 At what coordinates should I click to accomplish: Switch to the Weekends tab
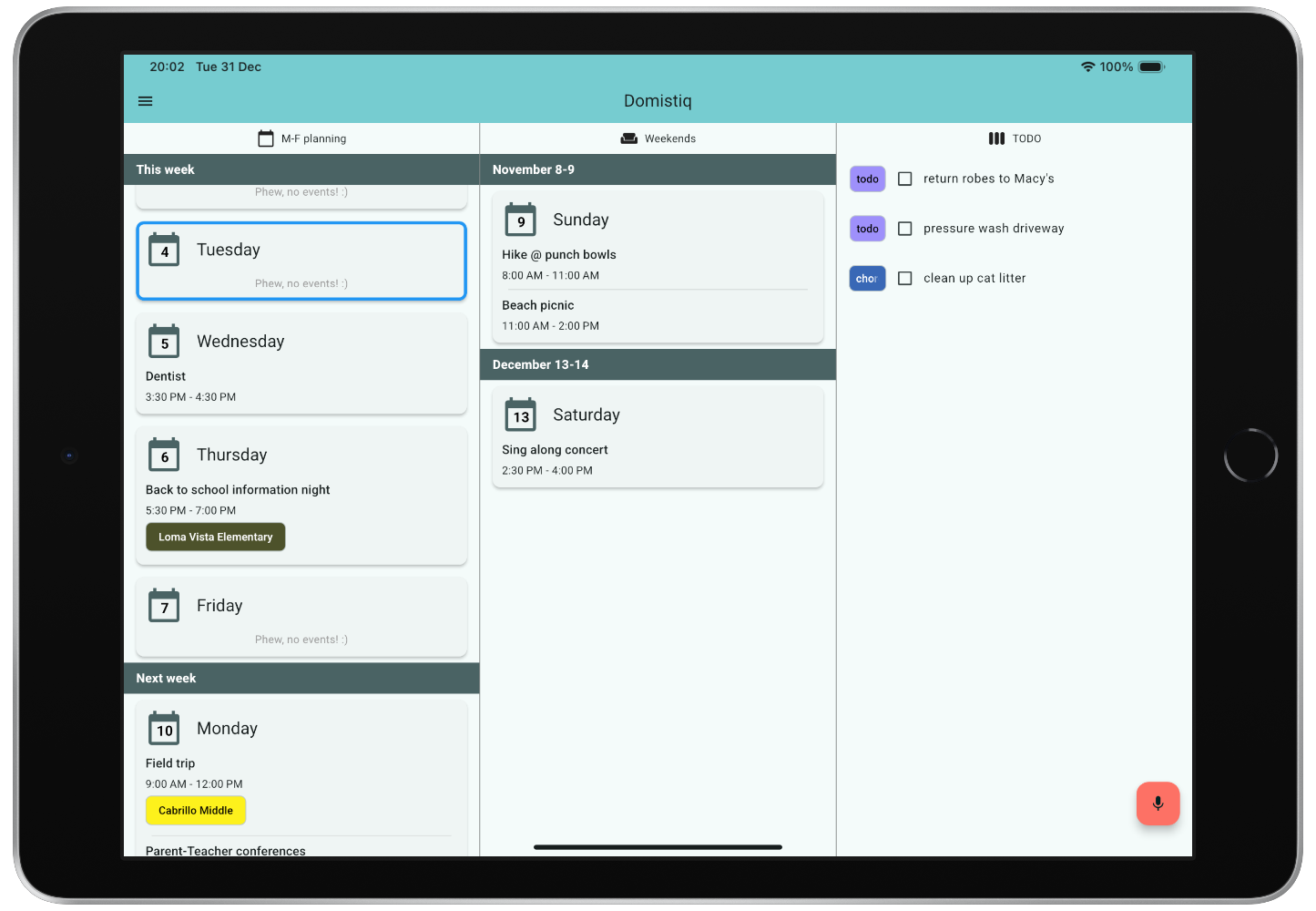point(658,138)
